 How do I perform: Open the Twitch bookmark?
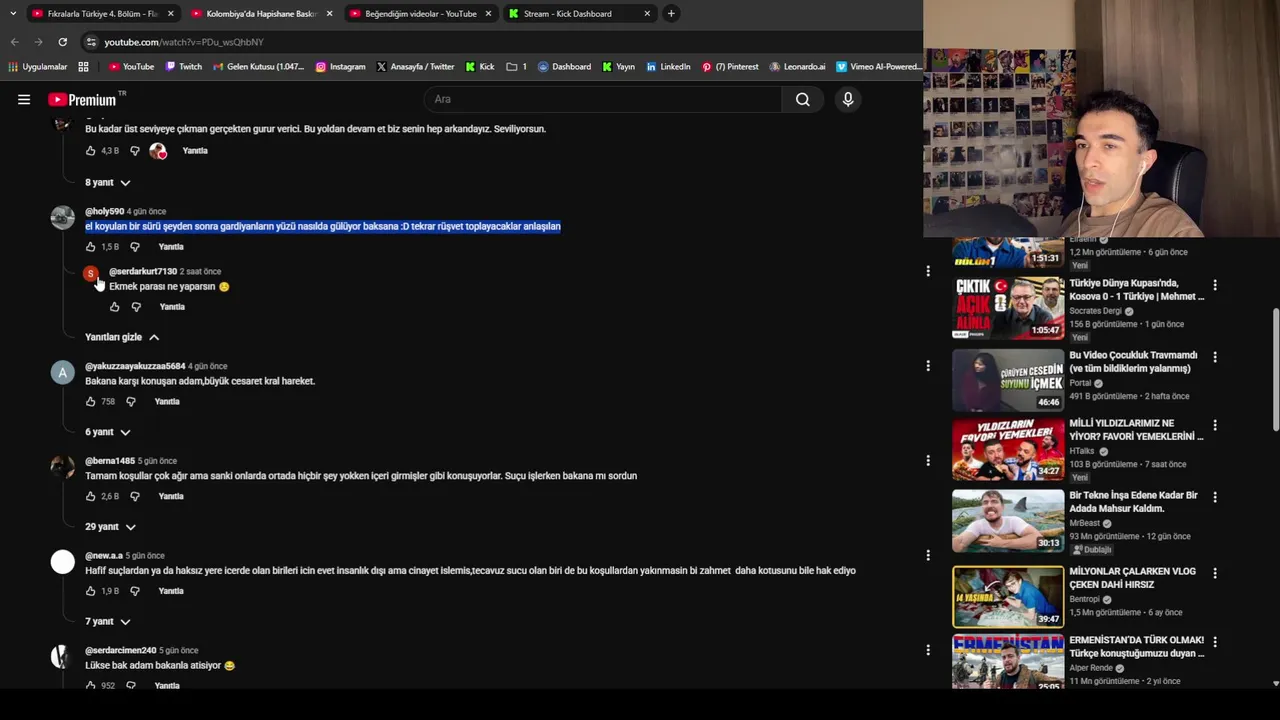click(x=184, y=67)
